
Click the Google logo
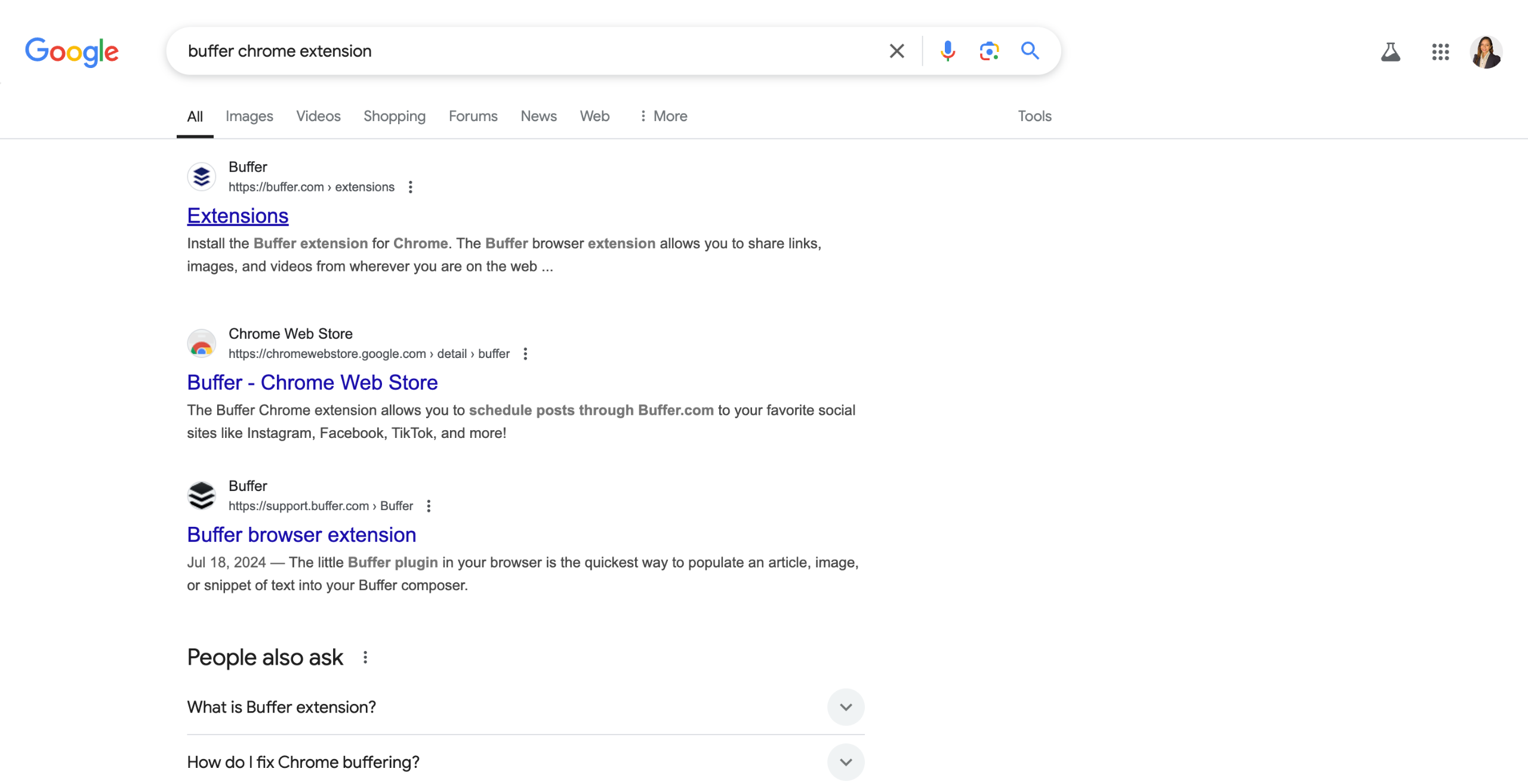[x=72, y=52]
